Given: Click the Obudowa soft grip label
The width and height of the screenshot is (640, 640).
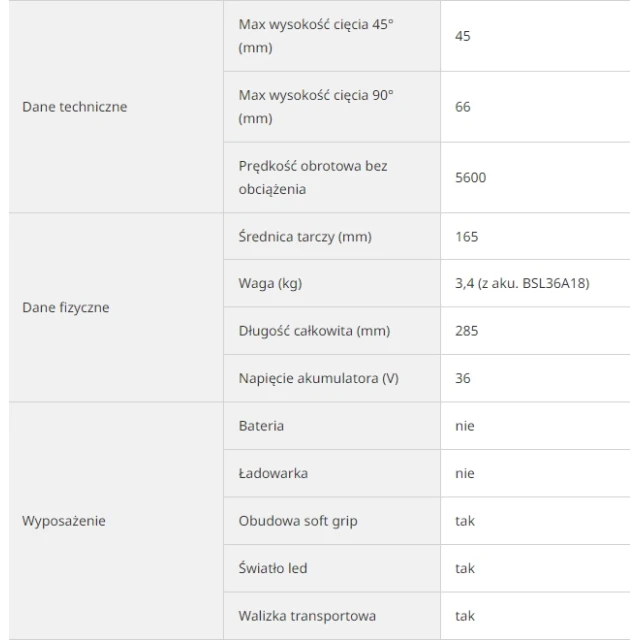Looking at the screenshot, I should [x=298, y=521].
